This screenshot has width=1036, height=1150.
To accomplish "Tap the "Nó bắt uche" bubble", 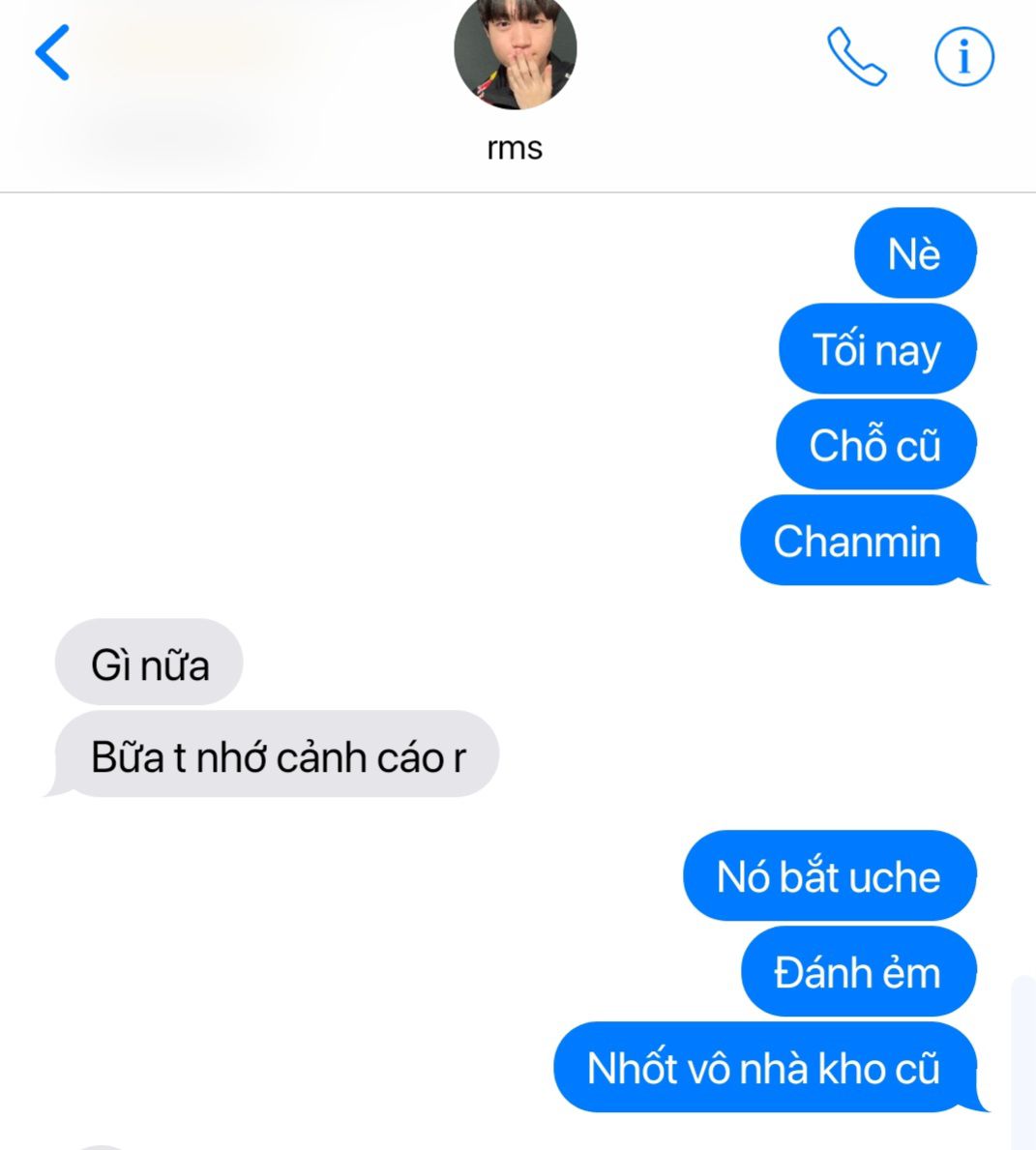I will point(830,875).
